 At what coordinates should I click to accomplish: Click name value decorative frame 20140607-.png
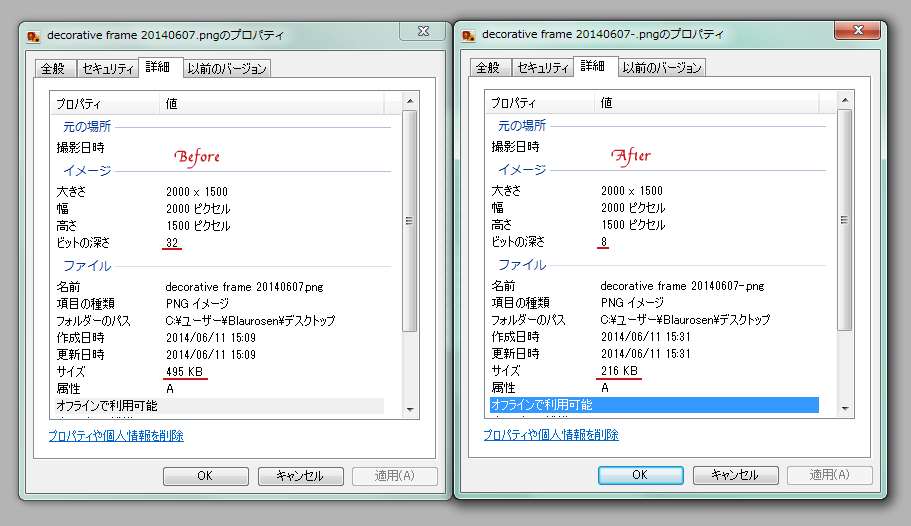682,286
